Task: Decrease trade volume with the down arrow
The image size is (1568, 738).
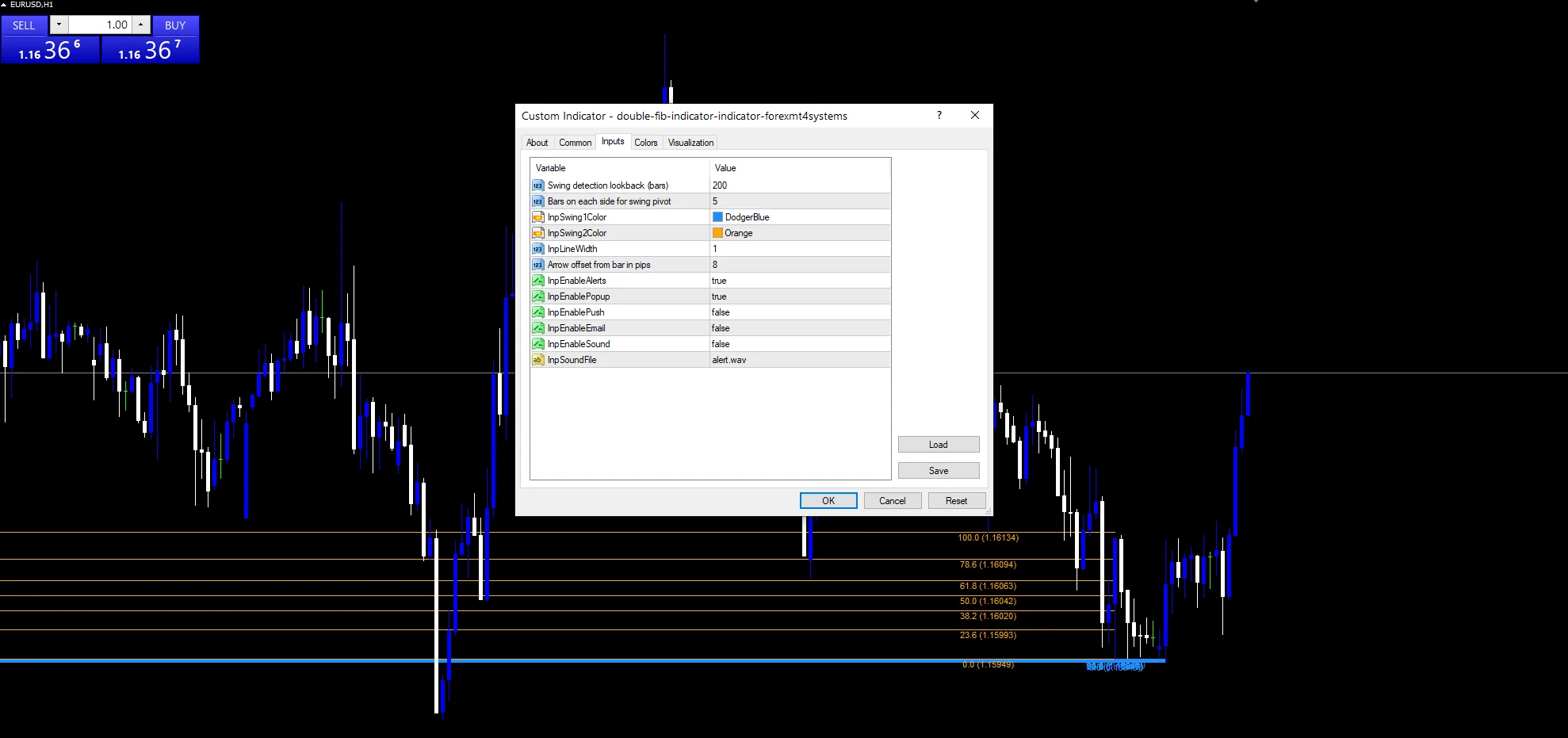Action: [59, 25]
